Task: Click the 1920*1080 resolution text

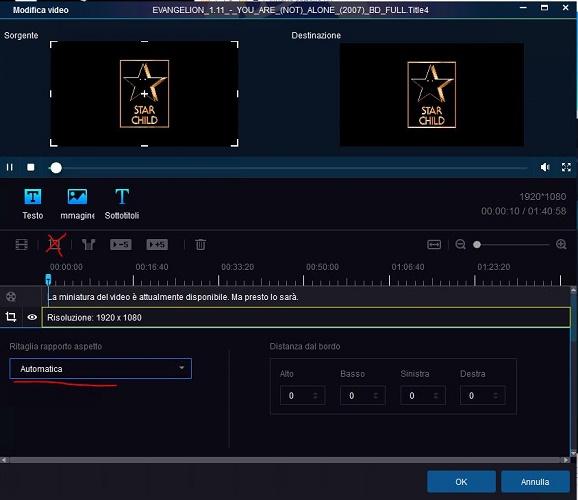Action: (x=543, y=197)
